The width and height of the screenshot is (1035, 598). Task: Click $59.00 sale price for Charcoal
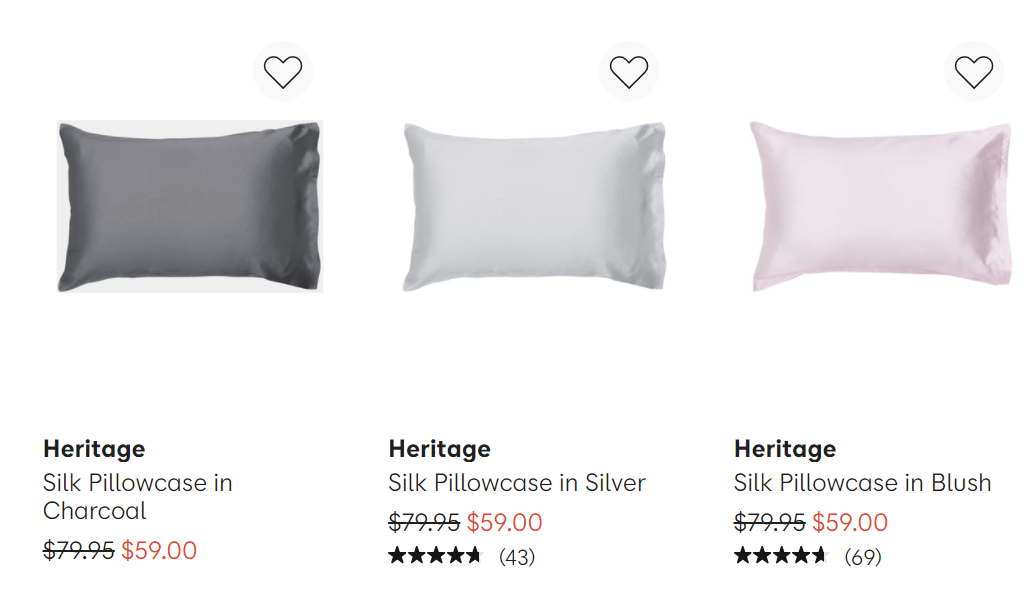point(159,550)
